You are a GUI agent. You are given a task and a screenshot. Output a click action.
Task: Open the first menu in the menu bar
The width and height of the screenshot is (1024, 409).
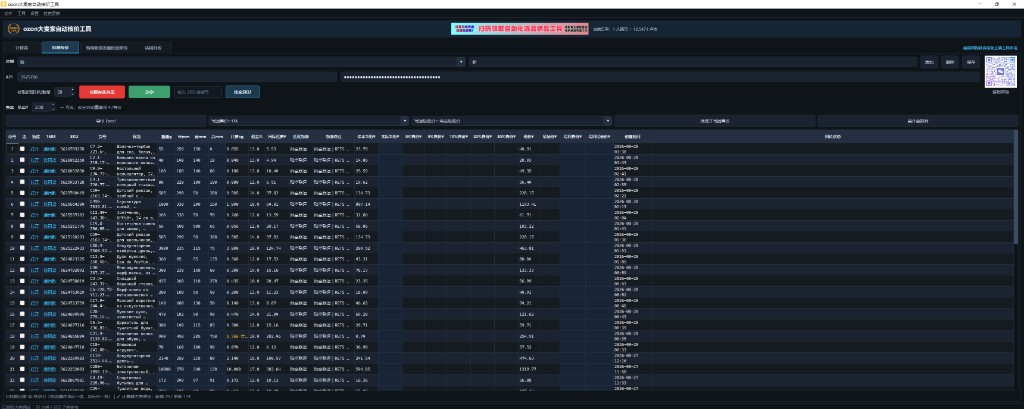coord(8,12)
